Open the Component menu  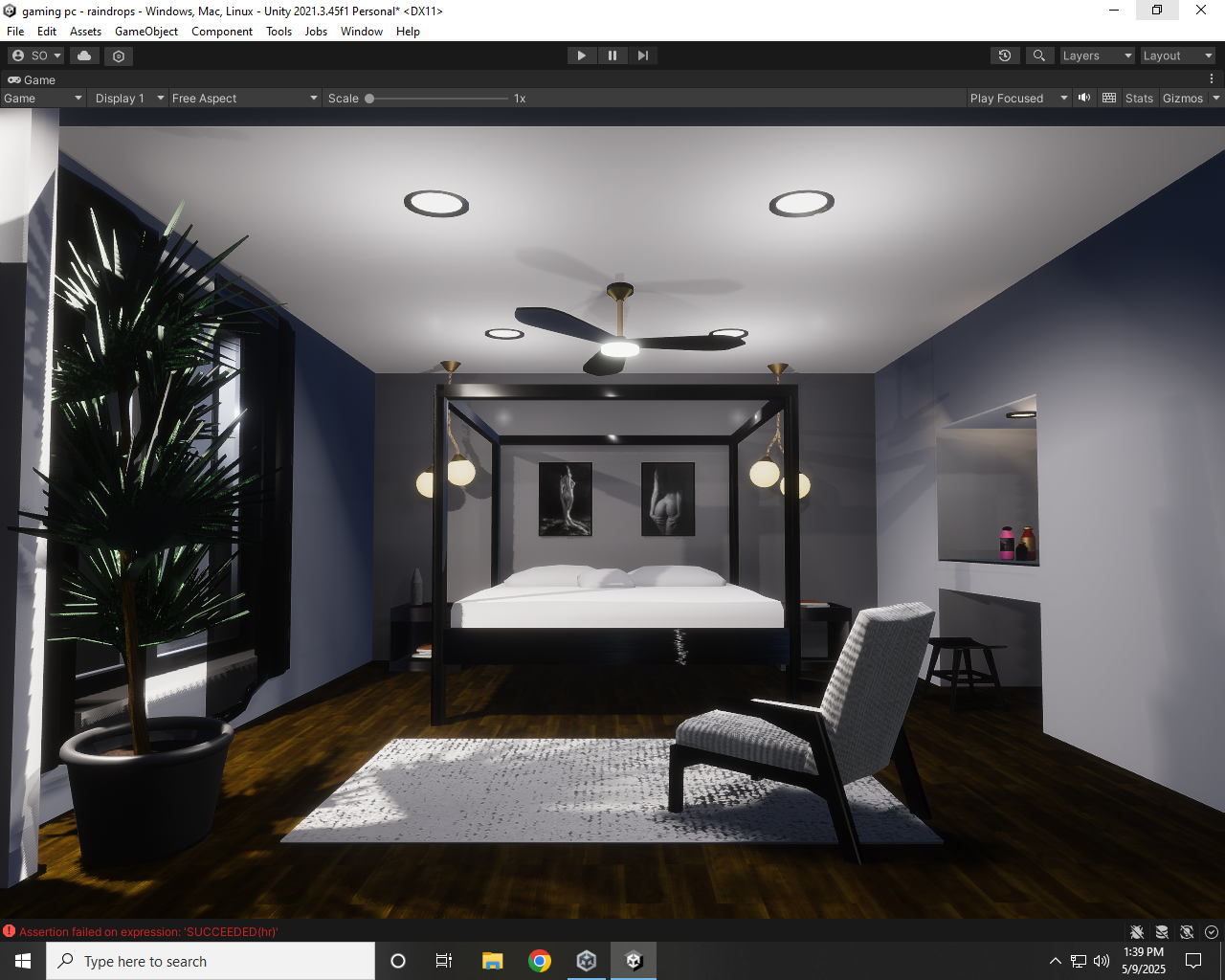pyautogui.click(x=222, y=32)
